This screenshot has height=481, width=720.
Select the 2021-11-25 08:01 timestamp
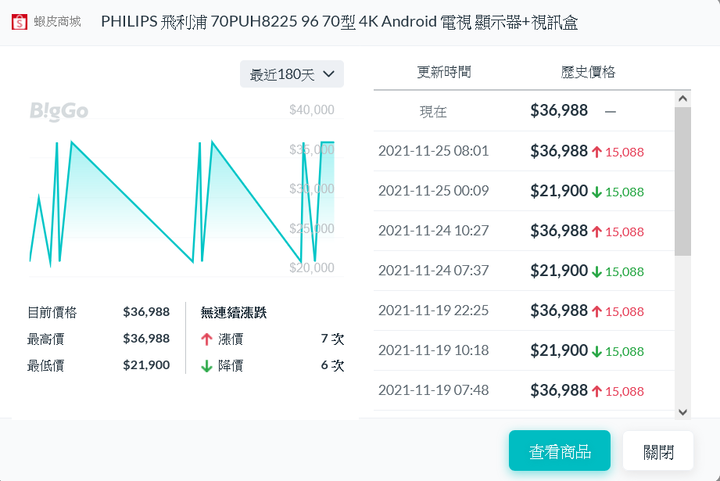(433, 151)
